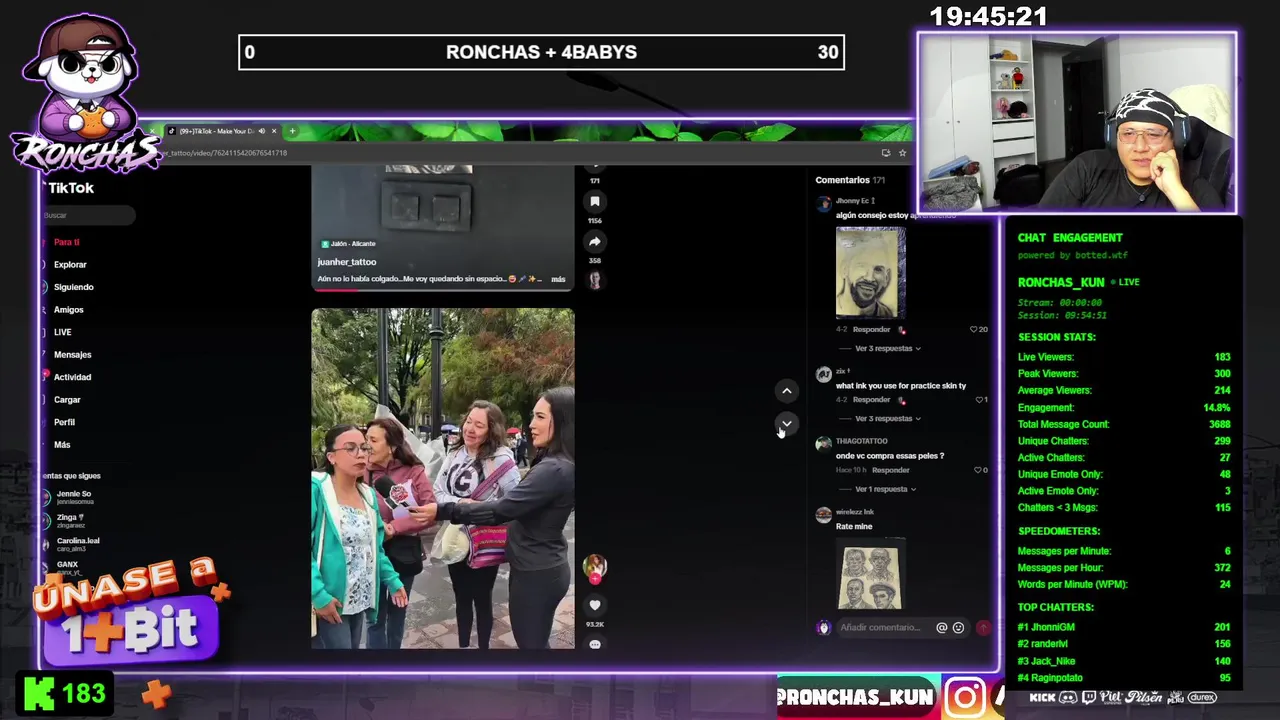Send the comment with the red arrow button
Image resolution: width=1280 pixels, height=720 pixels.
(x=983, y=628)
